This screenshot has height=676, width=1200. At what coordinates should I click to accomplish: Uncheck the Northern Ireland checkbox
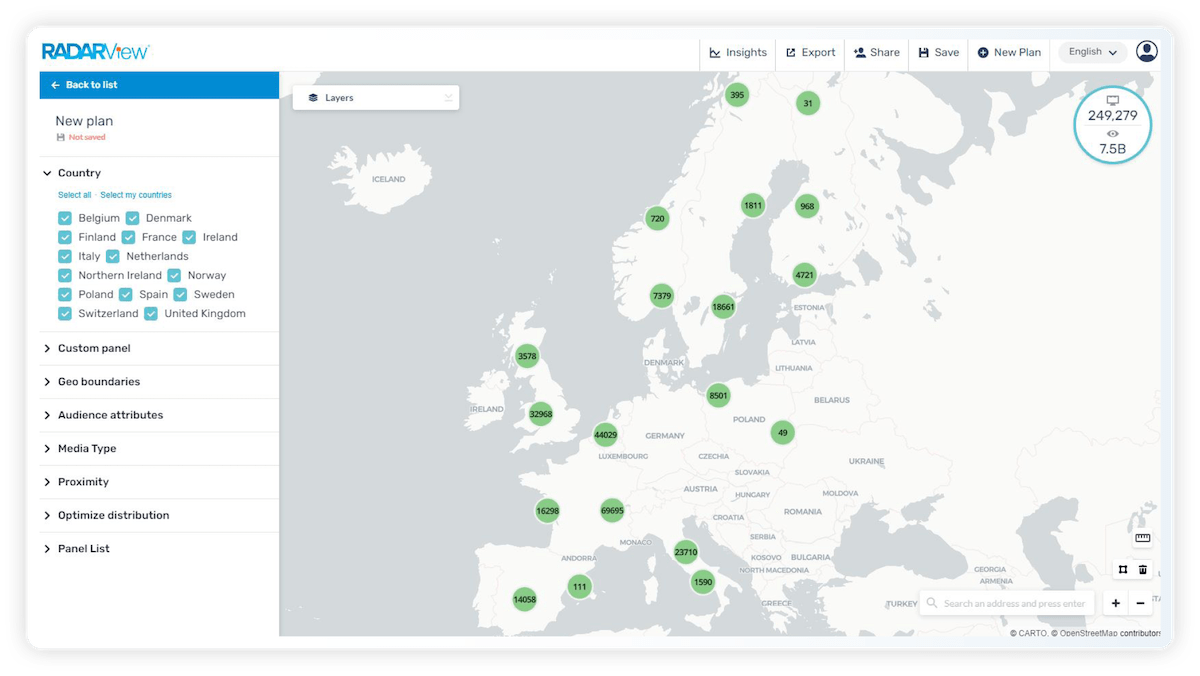(x=65, y=275)
